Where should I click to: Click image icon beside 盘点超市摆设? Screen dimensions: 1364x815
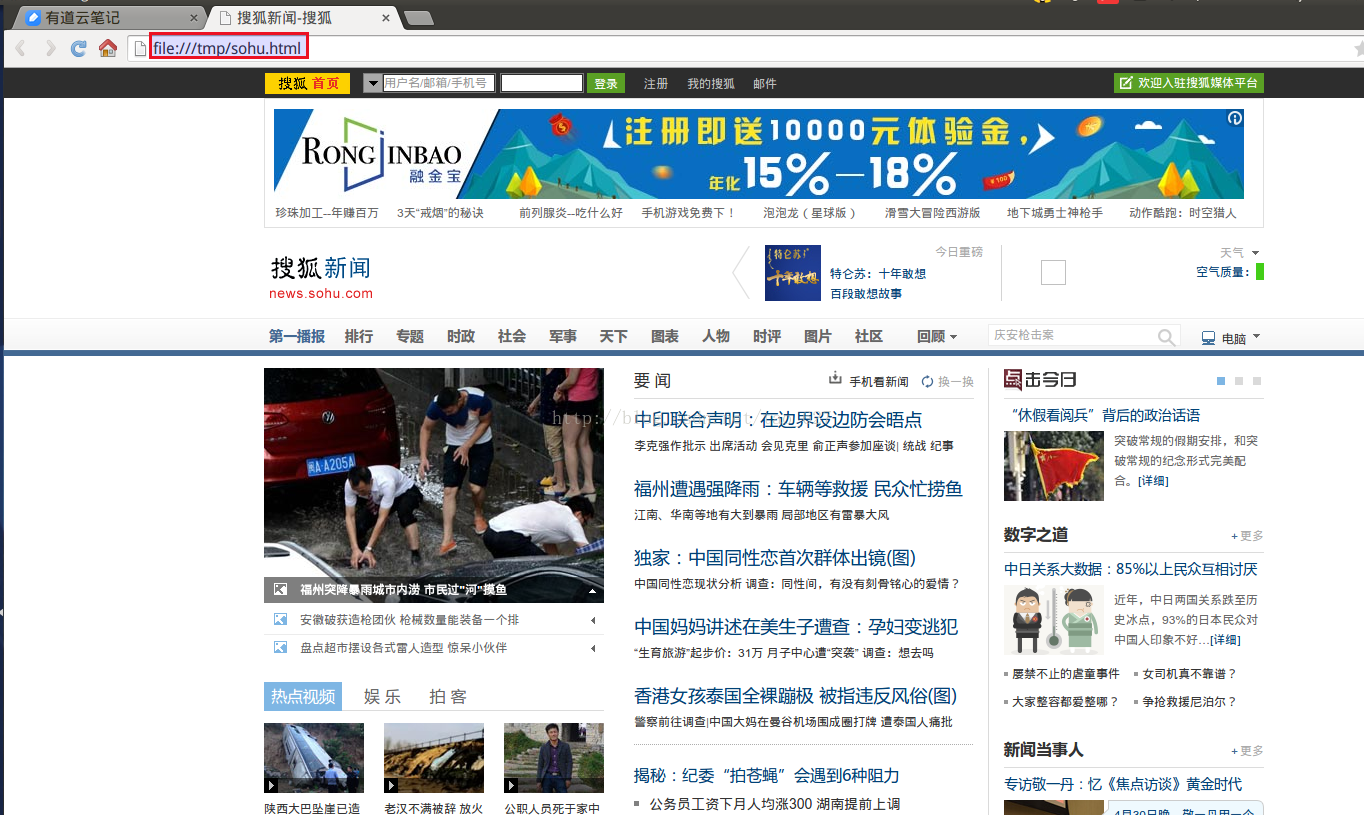click(280, 647)
